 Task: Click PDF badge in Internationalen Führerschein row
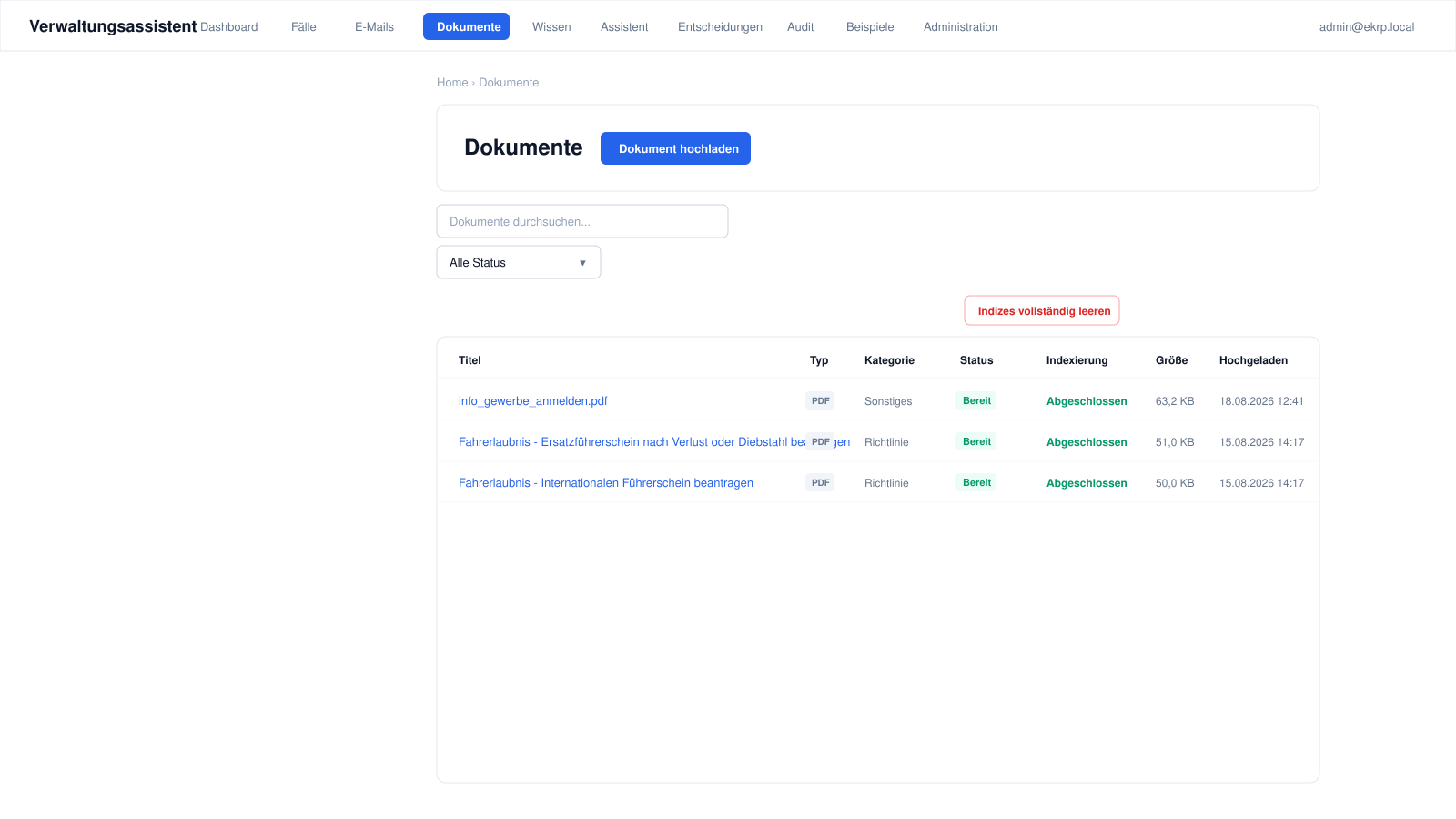click(820, 483)
